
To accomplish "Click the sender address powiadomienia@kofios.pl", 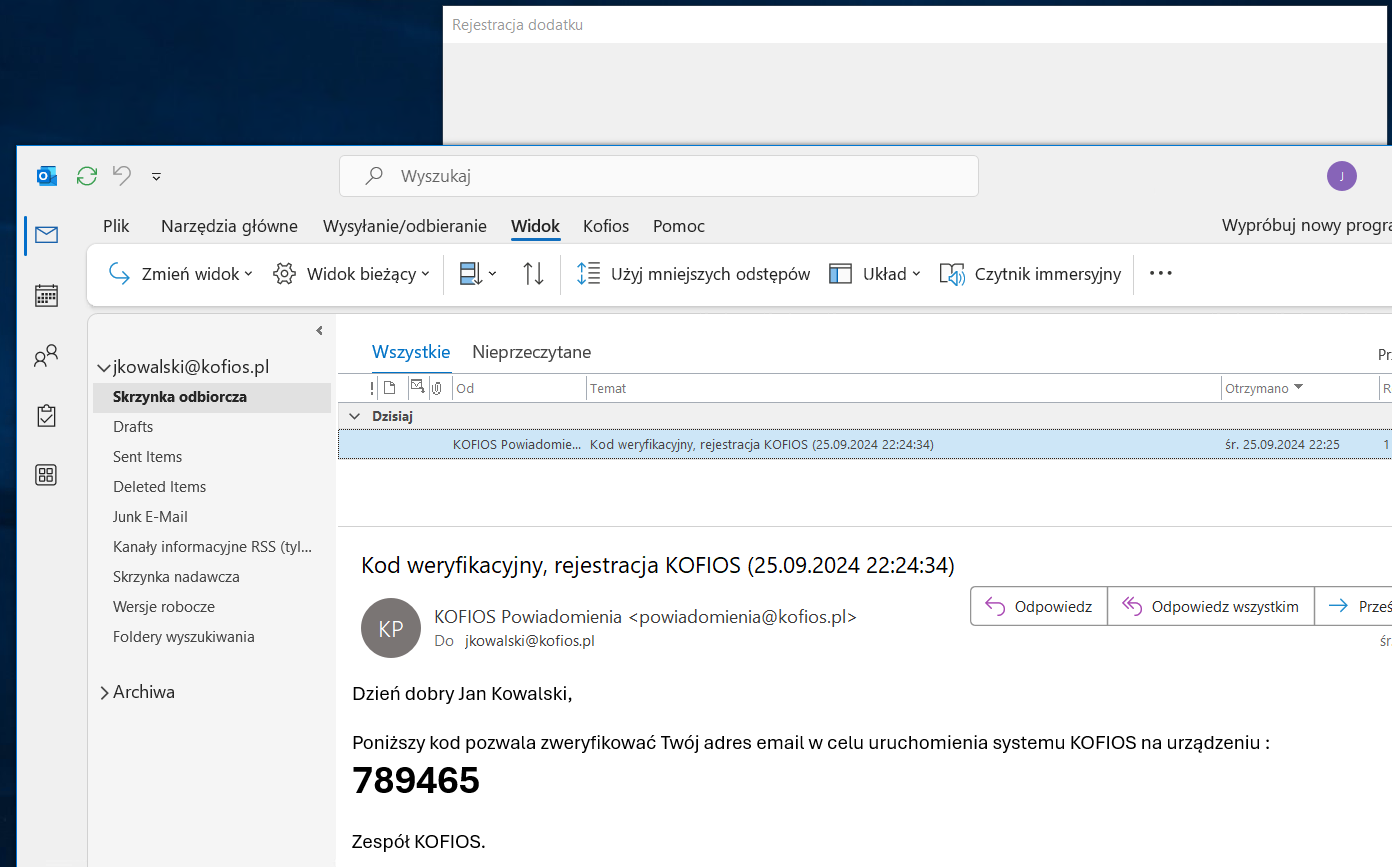I will [743, 617].
